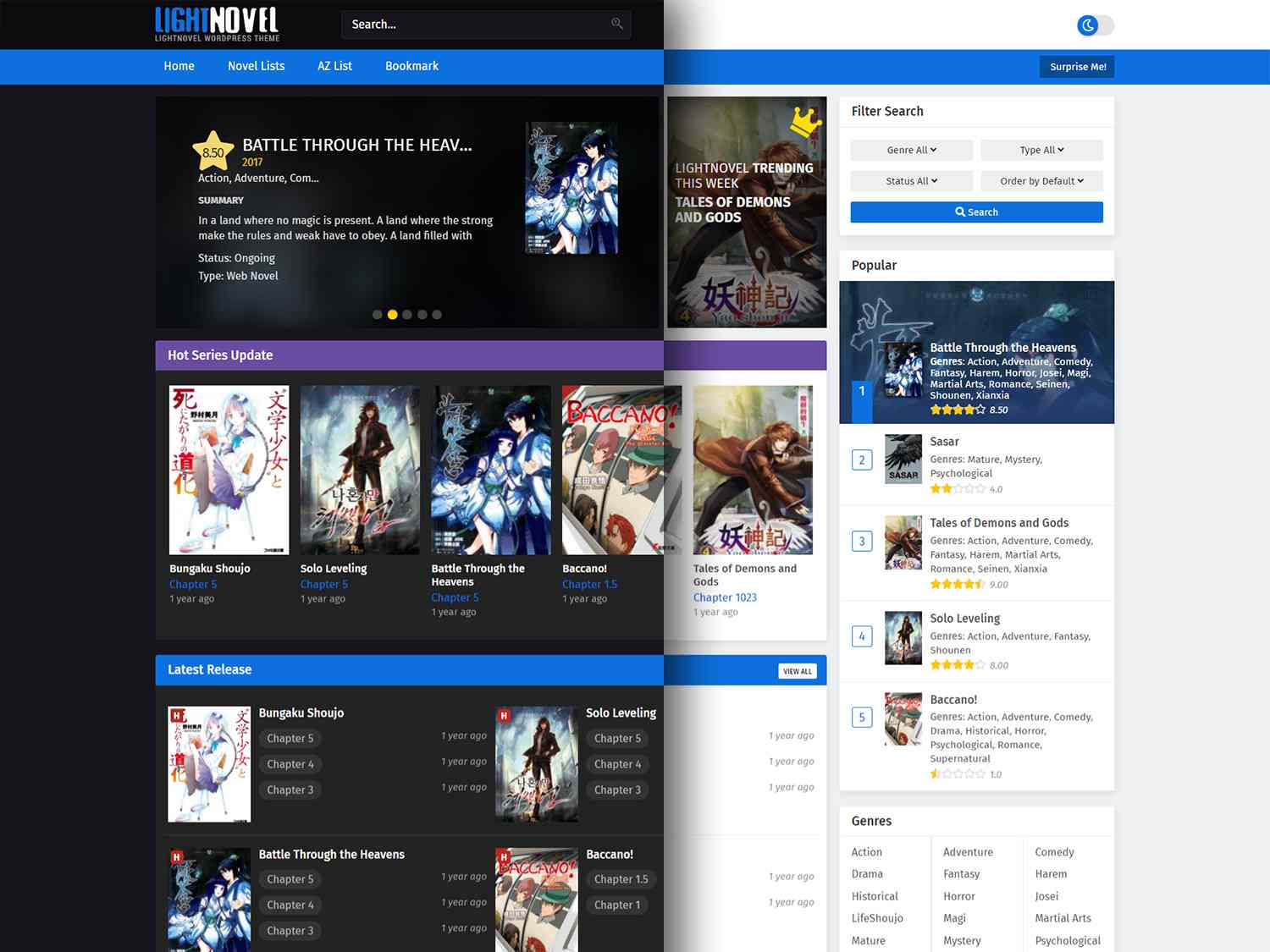This screenshot has width=1270, height=952.
Task: Click star rating of Solo Leveling 8.00
Action: 958,665
